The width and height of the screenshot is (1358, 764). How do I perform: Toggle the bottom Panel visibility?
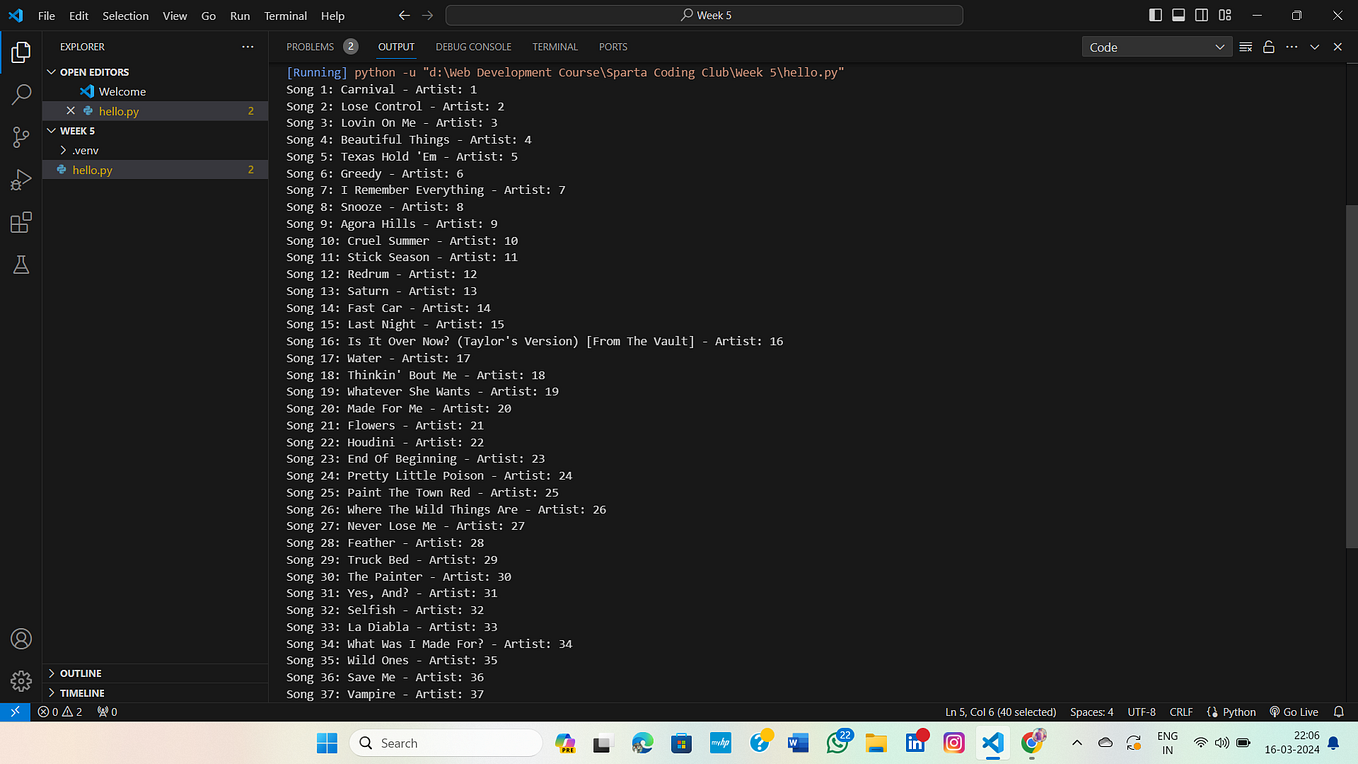pos(1180,15)
